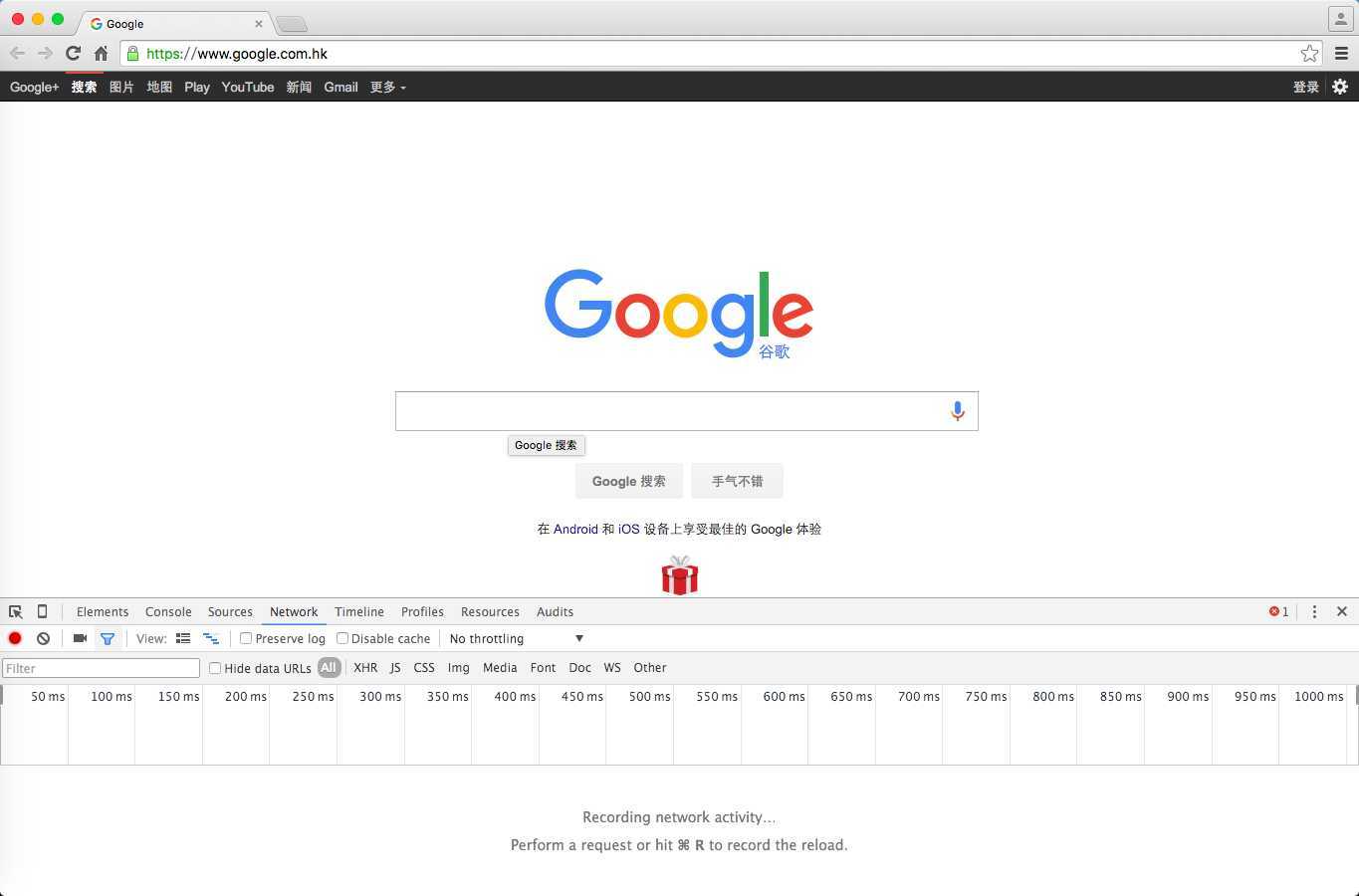Filter requests by JS type

pos(395,668)
